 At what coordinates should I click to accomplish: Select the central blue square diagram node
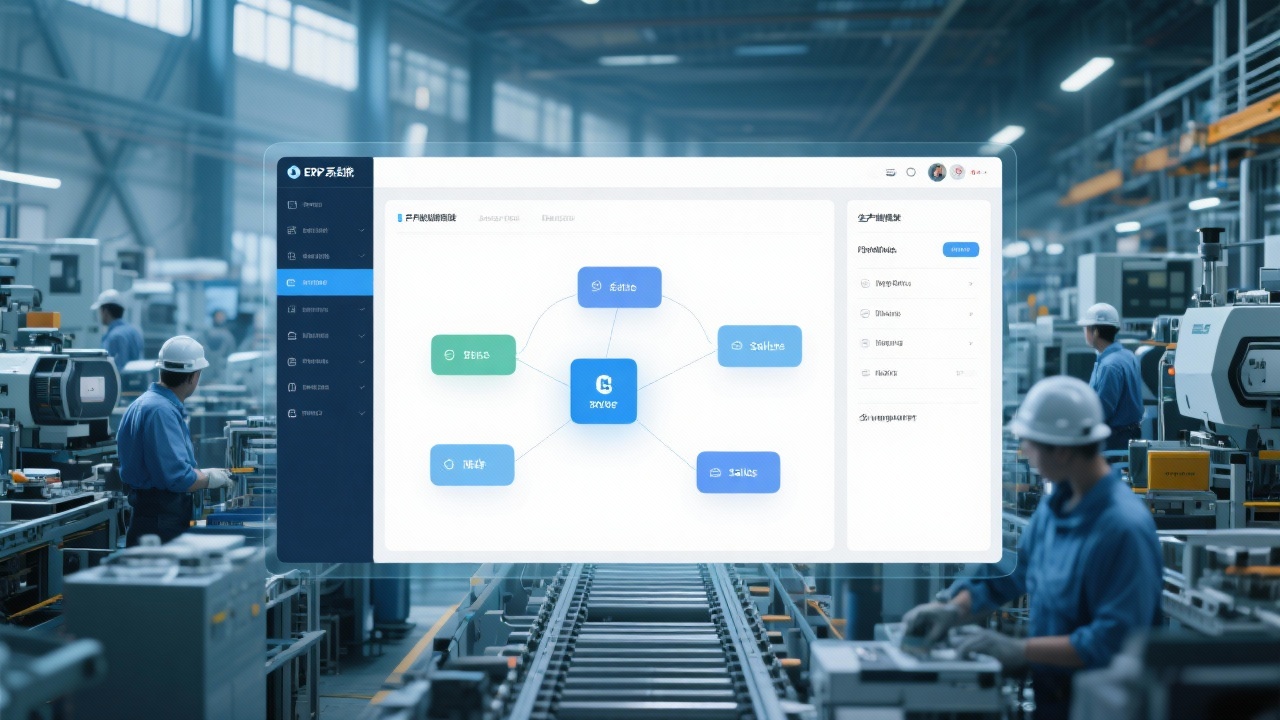(603, 391)
